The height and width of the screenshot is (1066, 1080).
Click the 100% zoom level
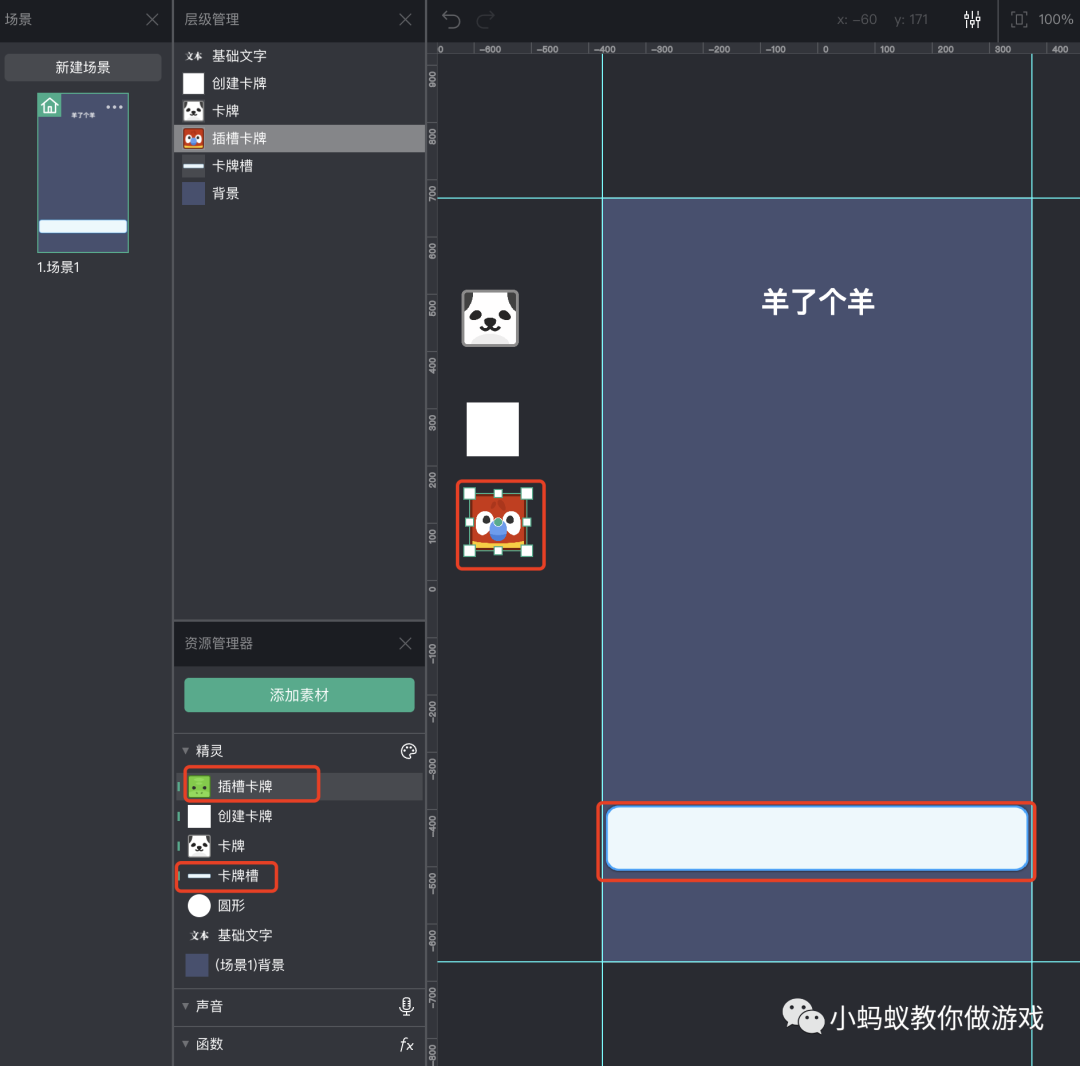click(1055, 19)
